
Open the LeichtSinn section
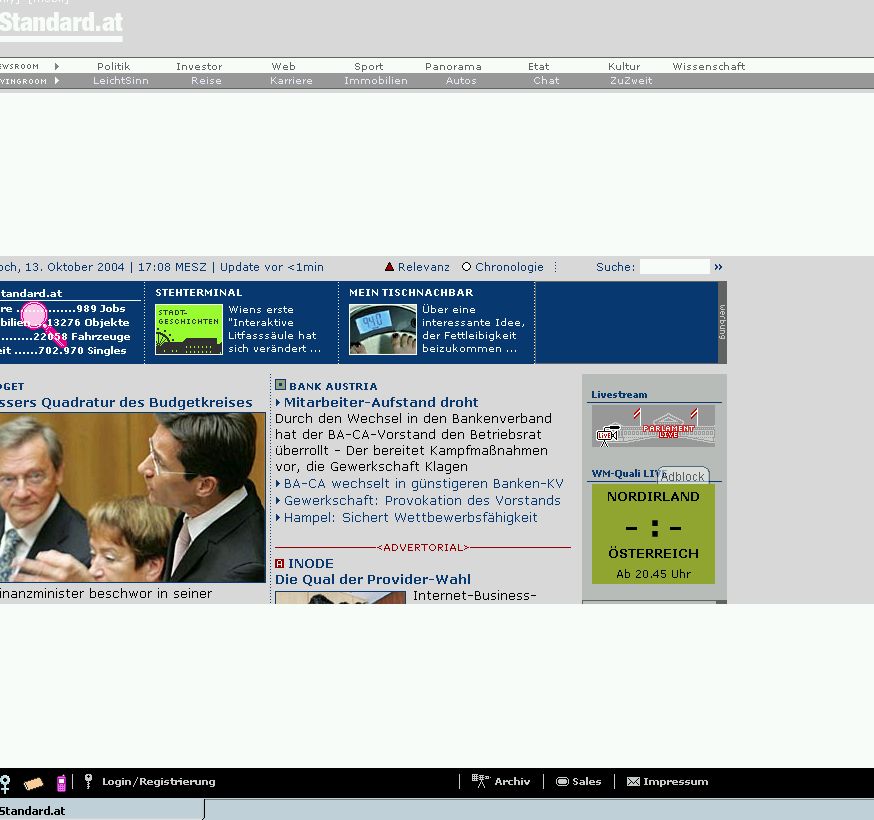tap(120, 81)
